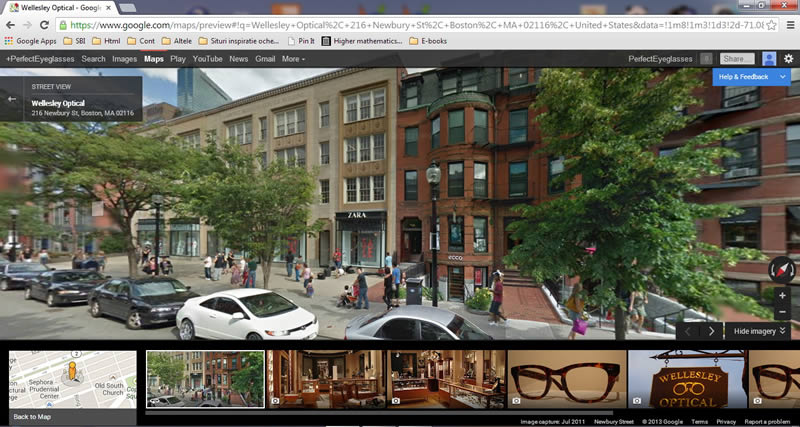Select the street view exterior thumbnail
The image size is (800, 427).
click(205, 379)
